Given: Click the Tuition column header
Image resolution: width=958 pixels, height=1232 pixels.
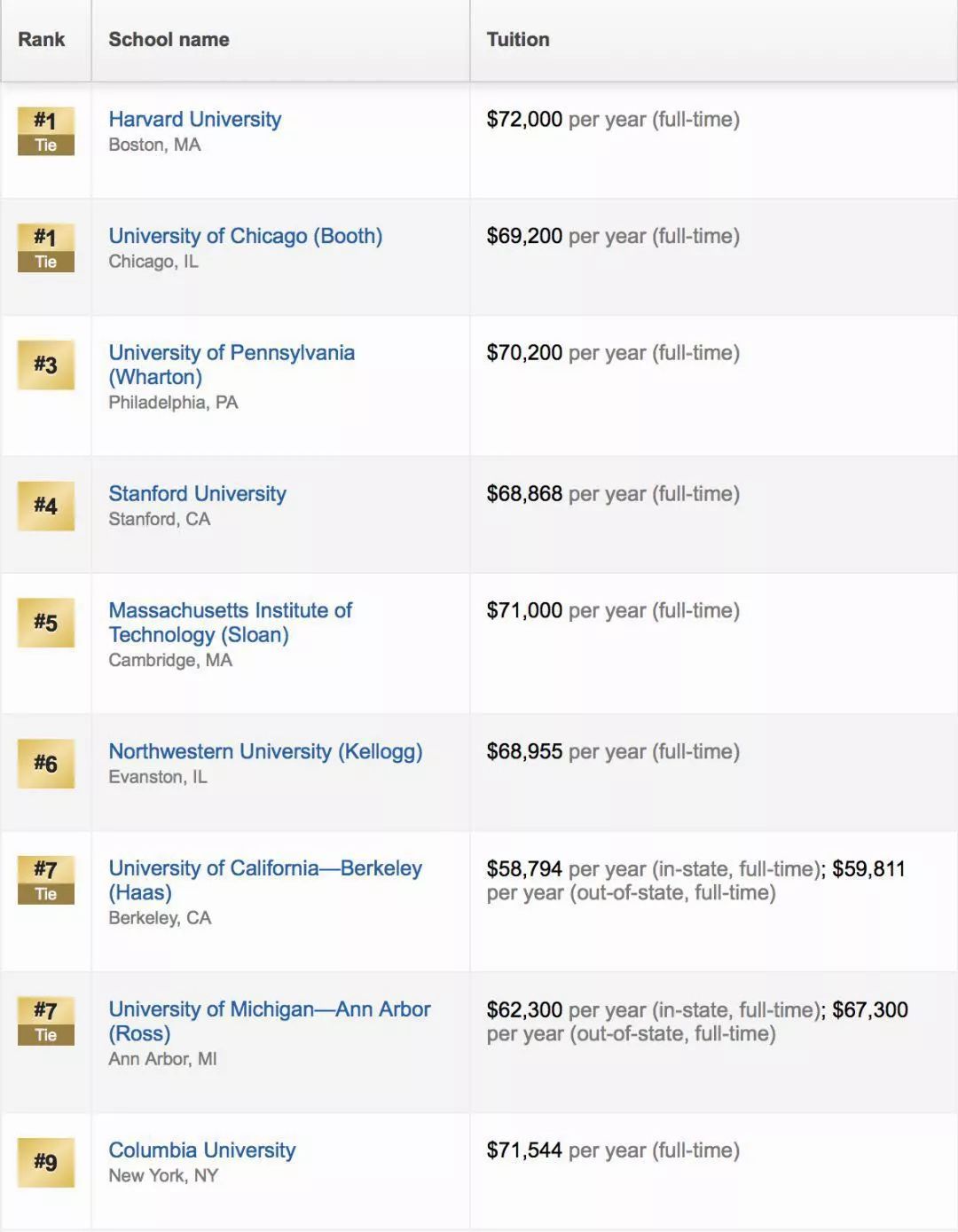Looking at the screenshot, I should (x=518, y=40).
